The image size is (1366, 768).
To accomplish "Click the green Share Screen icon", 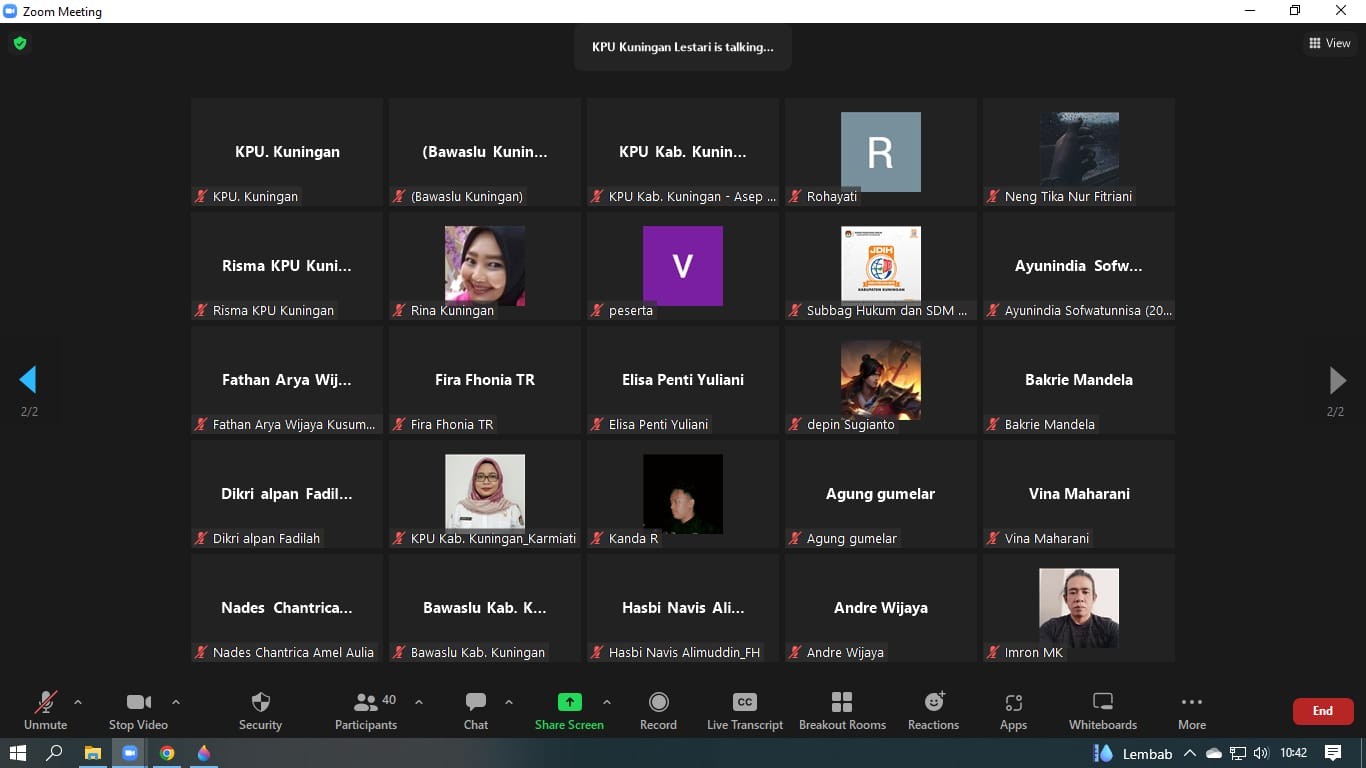I will coord(569,702).
